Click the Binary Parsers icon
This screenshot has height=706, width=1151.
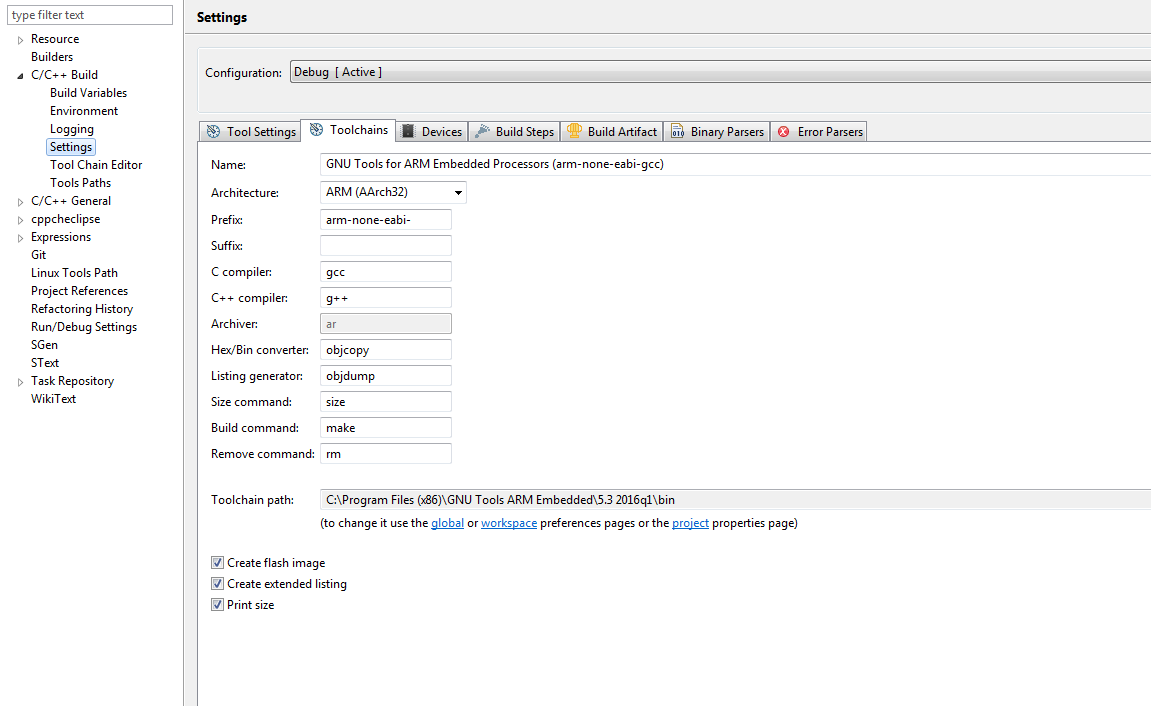(677, 132)
